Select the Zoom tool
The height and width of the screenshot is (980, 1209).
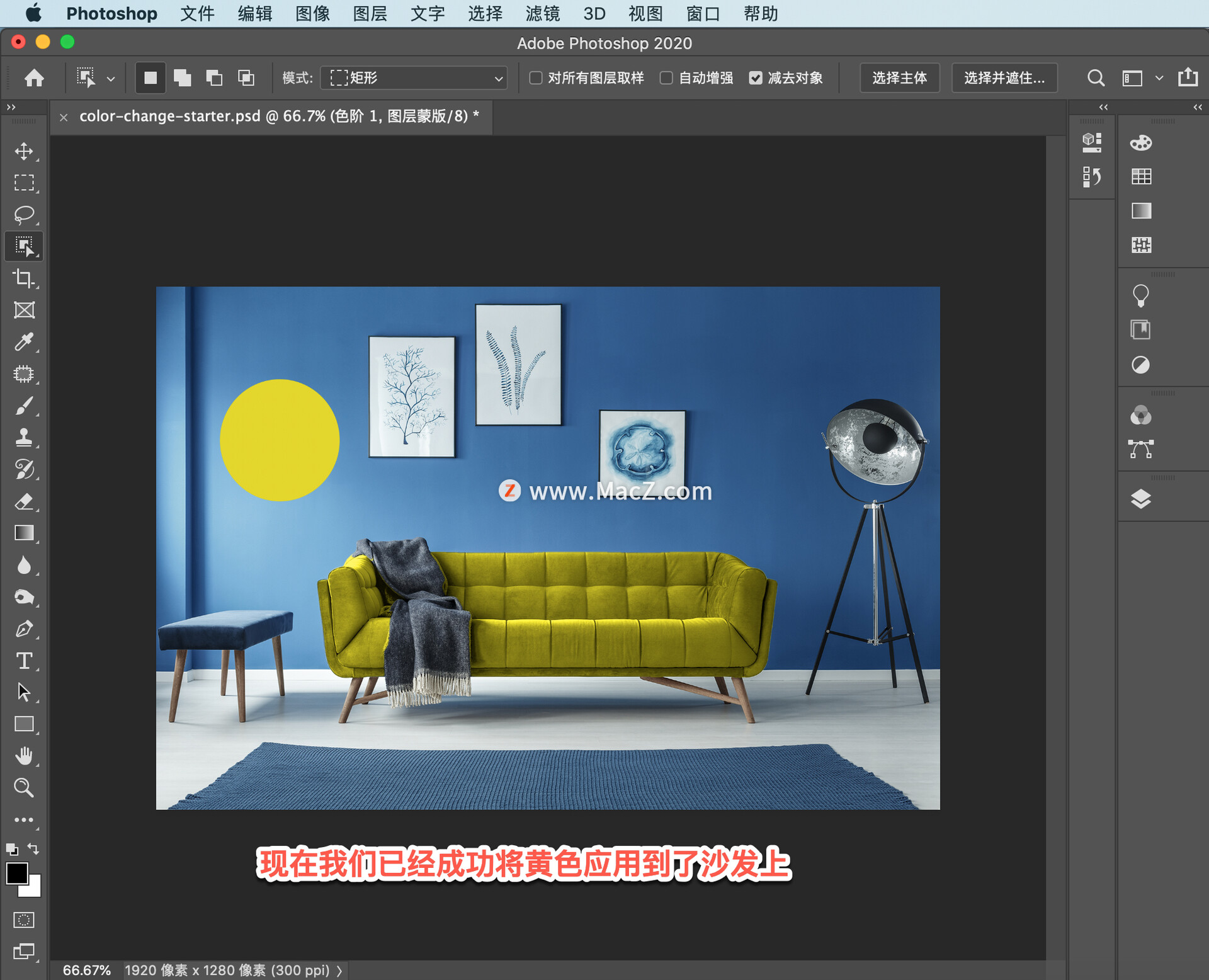24,788
